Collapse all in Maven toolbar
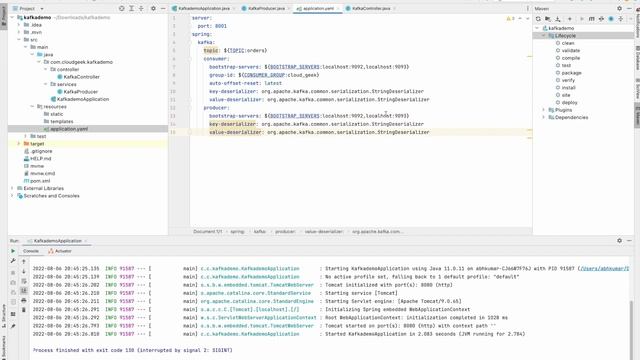Image resolution: width=640 pixels, height=360 pixels. click(x=621, y=19)
